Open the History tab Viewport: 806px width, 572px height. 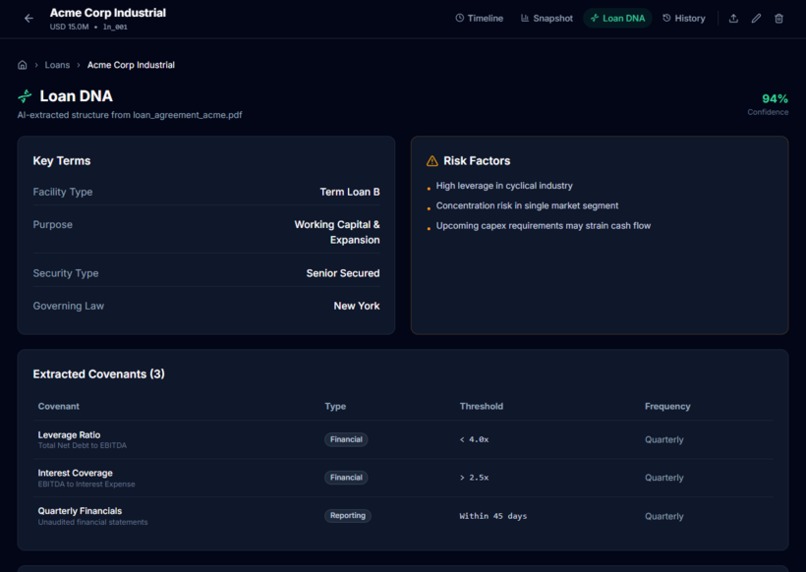(x=684, y=19)
